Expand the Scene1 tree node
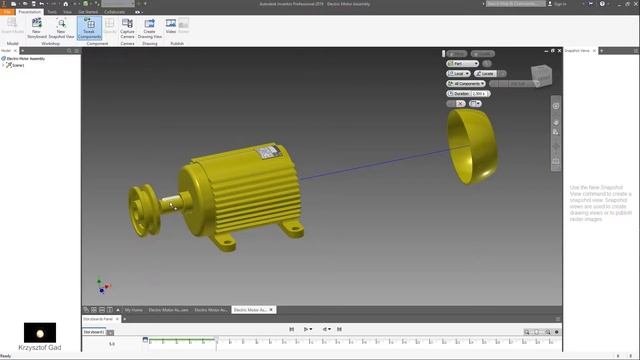Viewport: 640px width, 360px height. pos(3,65)
